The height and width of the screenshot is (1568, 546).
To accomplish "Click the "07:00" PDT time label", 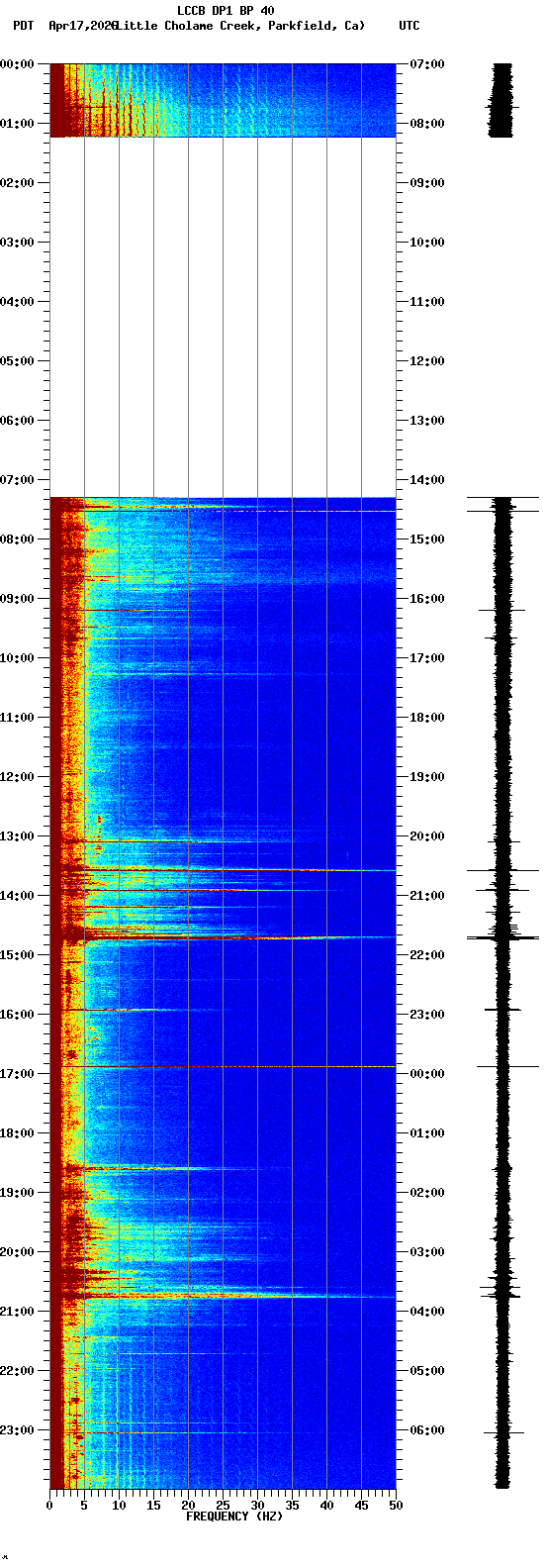I will 17,479.
